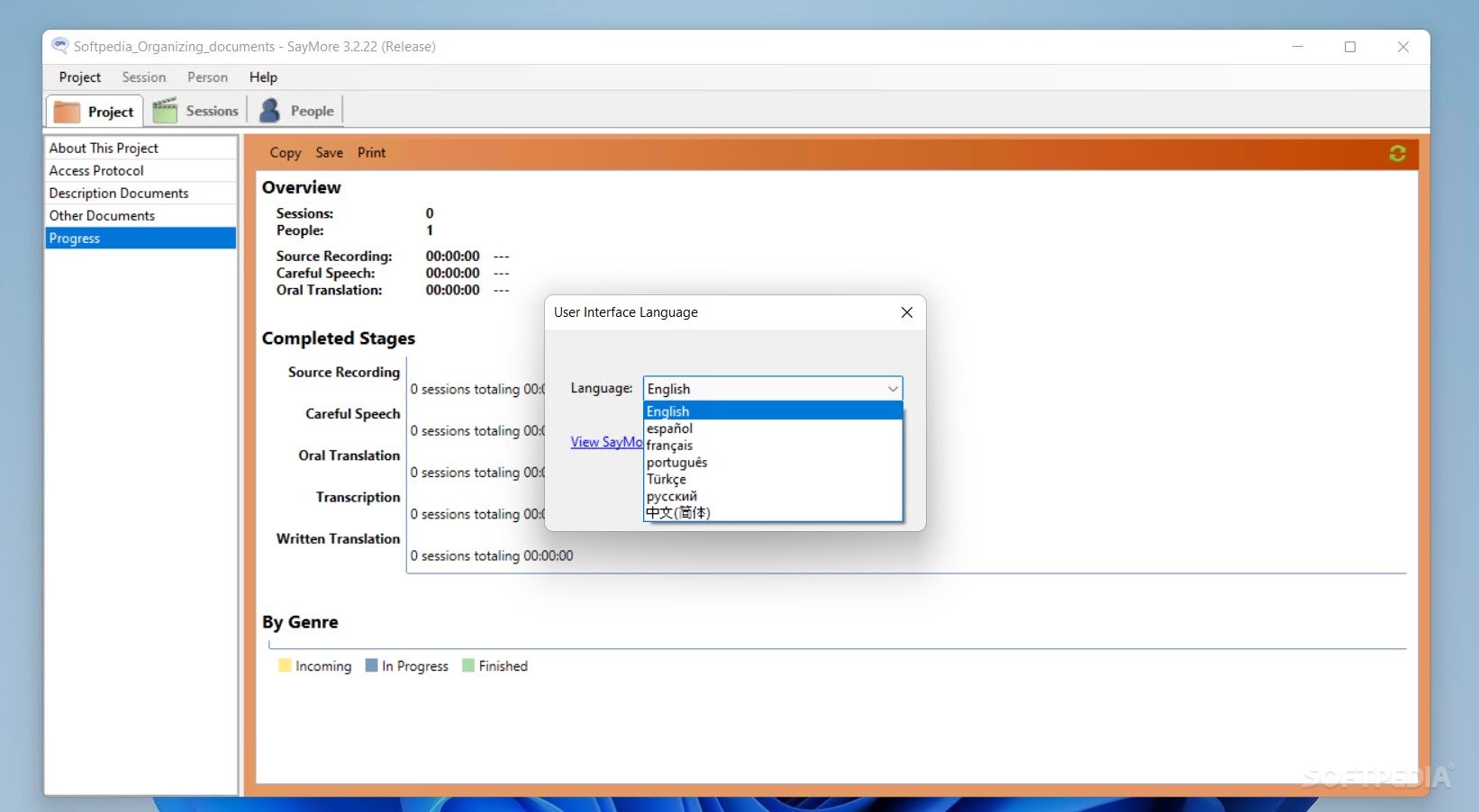1479x812 pixels.
Task: Minimize the SayMore window
Action: click(x=1298, y=47)
